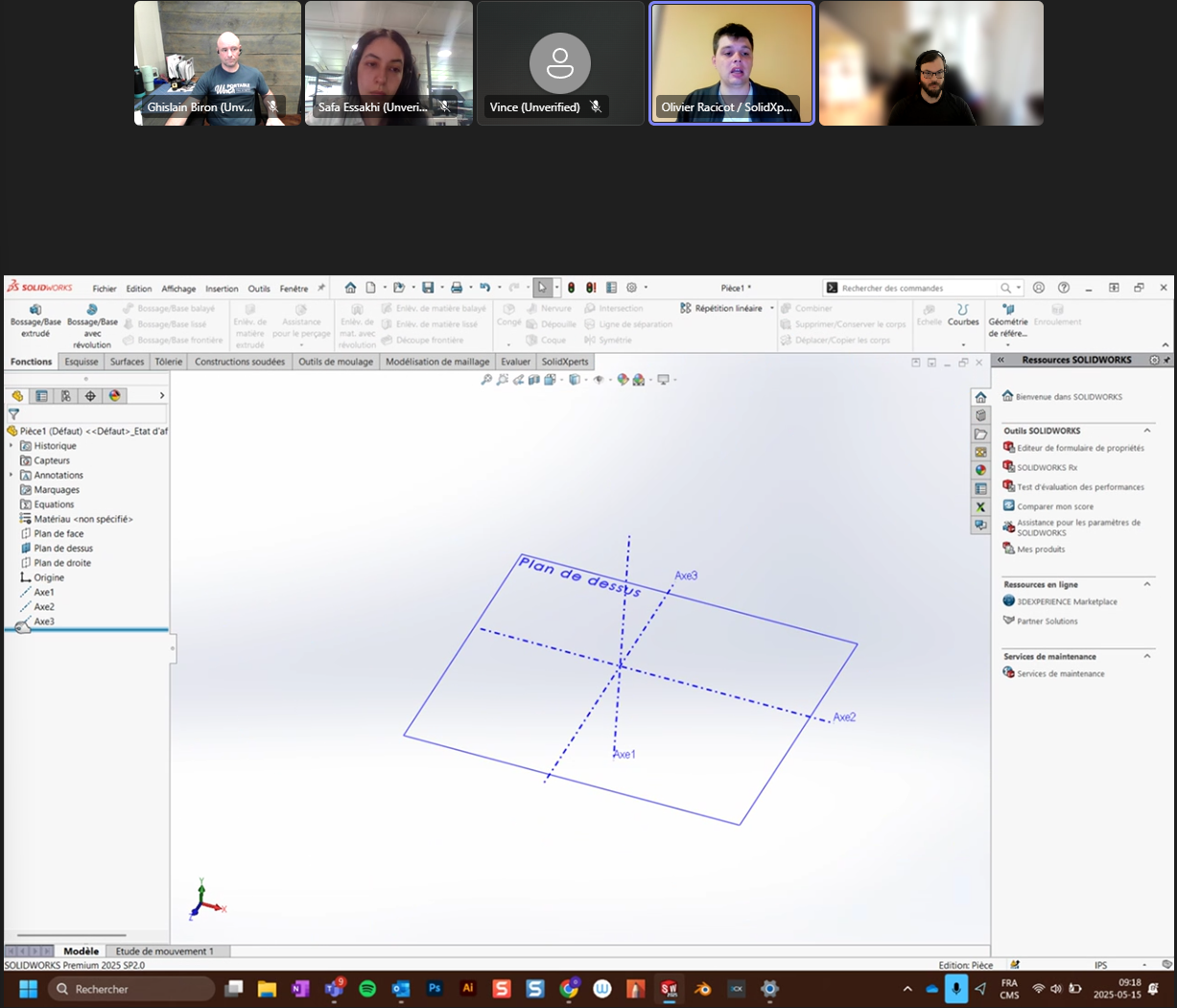The width and height of the screenshot is (1177, 1008).
Task: Click the Save floppy disk icon
Action: click(428, 288)
